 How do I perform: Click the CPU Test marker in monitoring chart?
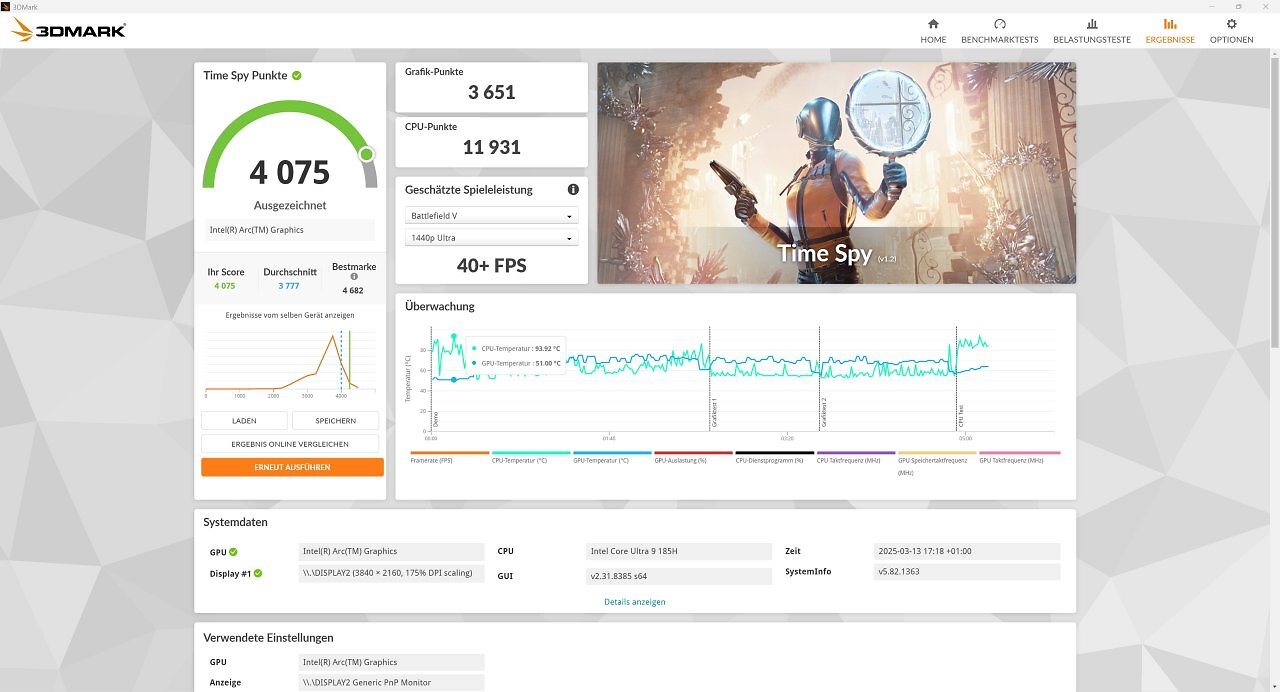pos(961,416)
